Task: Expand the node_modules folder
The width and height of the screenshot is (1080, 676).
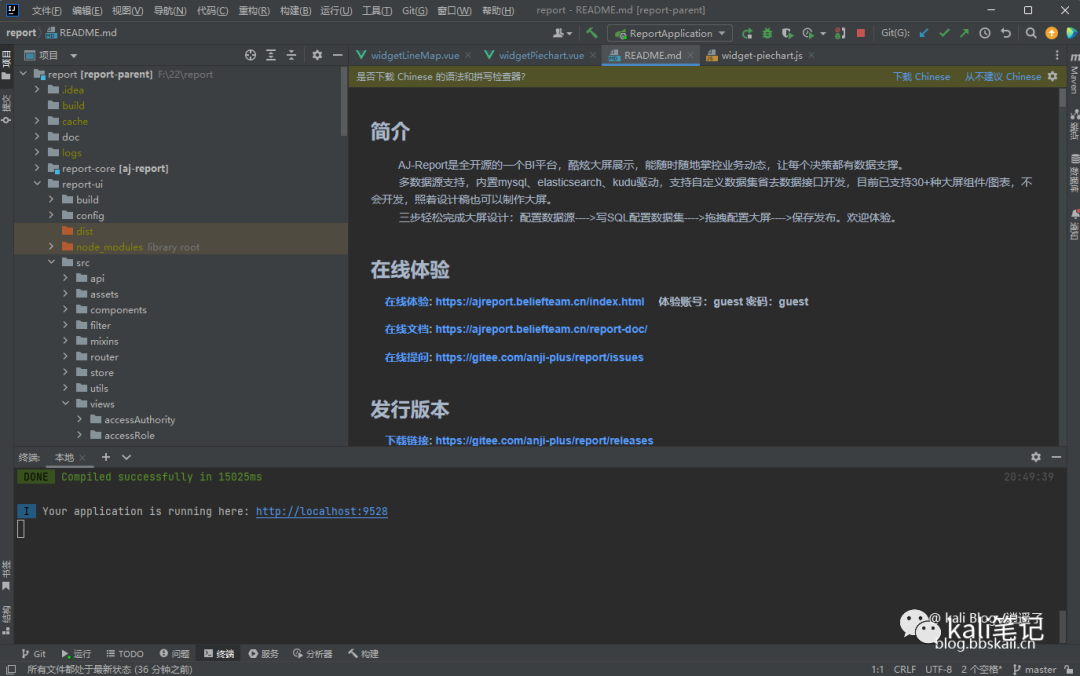Action: (x=52, y=247)
